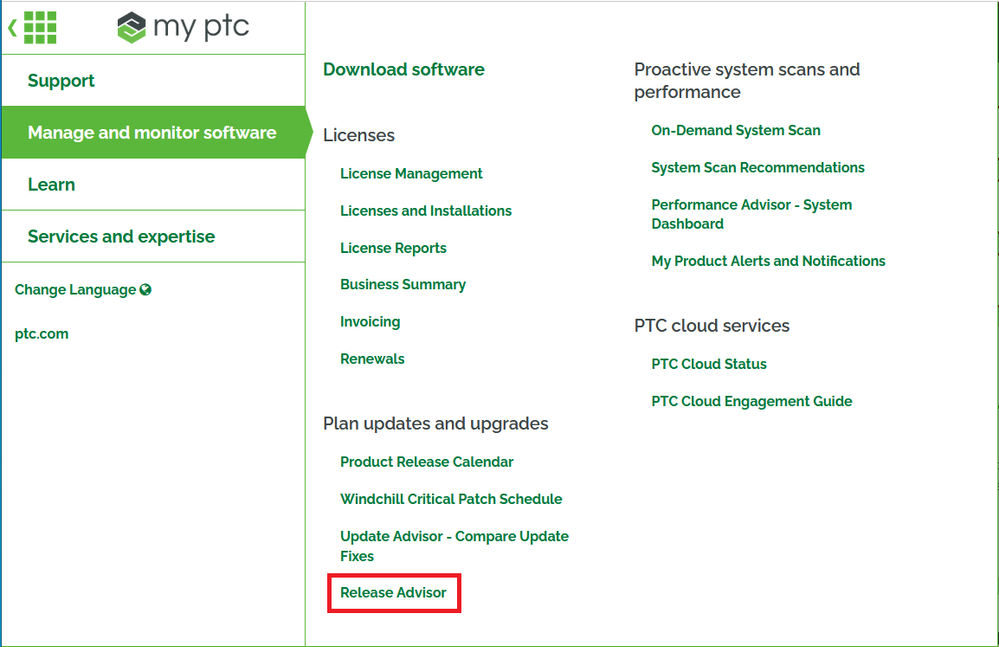Click Plan updates and upgrades heading
The height and width of the screenshot is (647, 999).
point(436,423)
